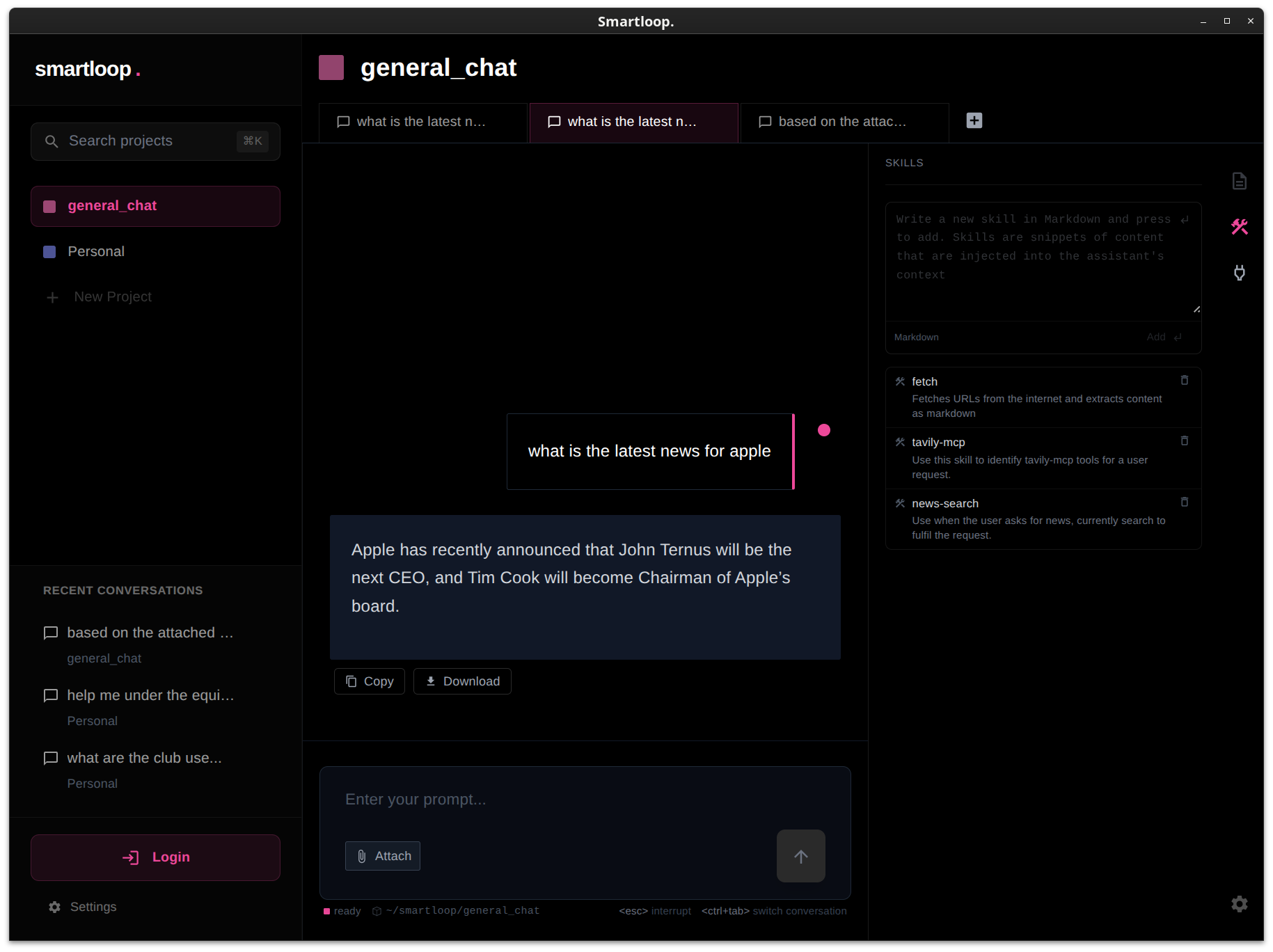Screen dimensions: 1273x952
Task: Open the Skills tools panel icon
Action: coord(1239,227)
